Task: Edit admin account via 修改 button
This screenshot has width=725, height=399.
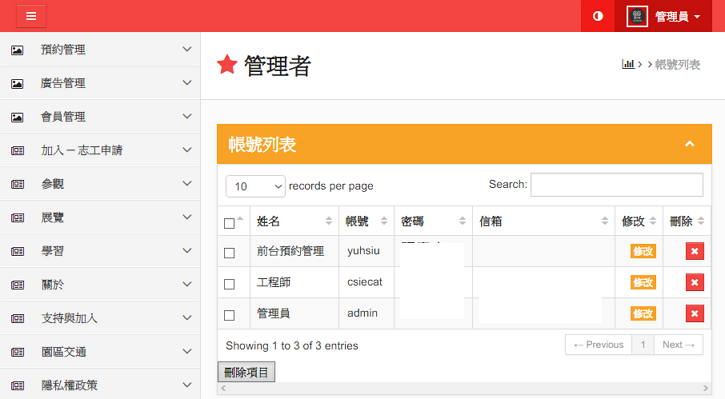Action: pos(643,313)
